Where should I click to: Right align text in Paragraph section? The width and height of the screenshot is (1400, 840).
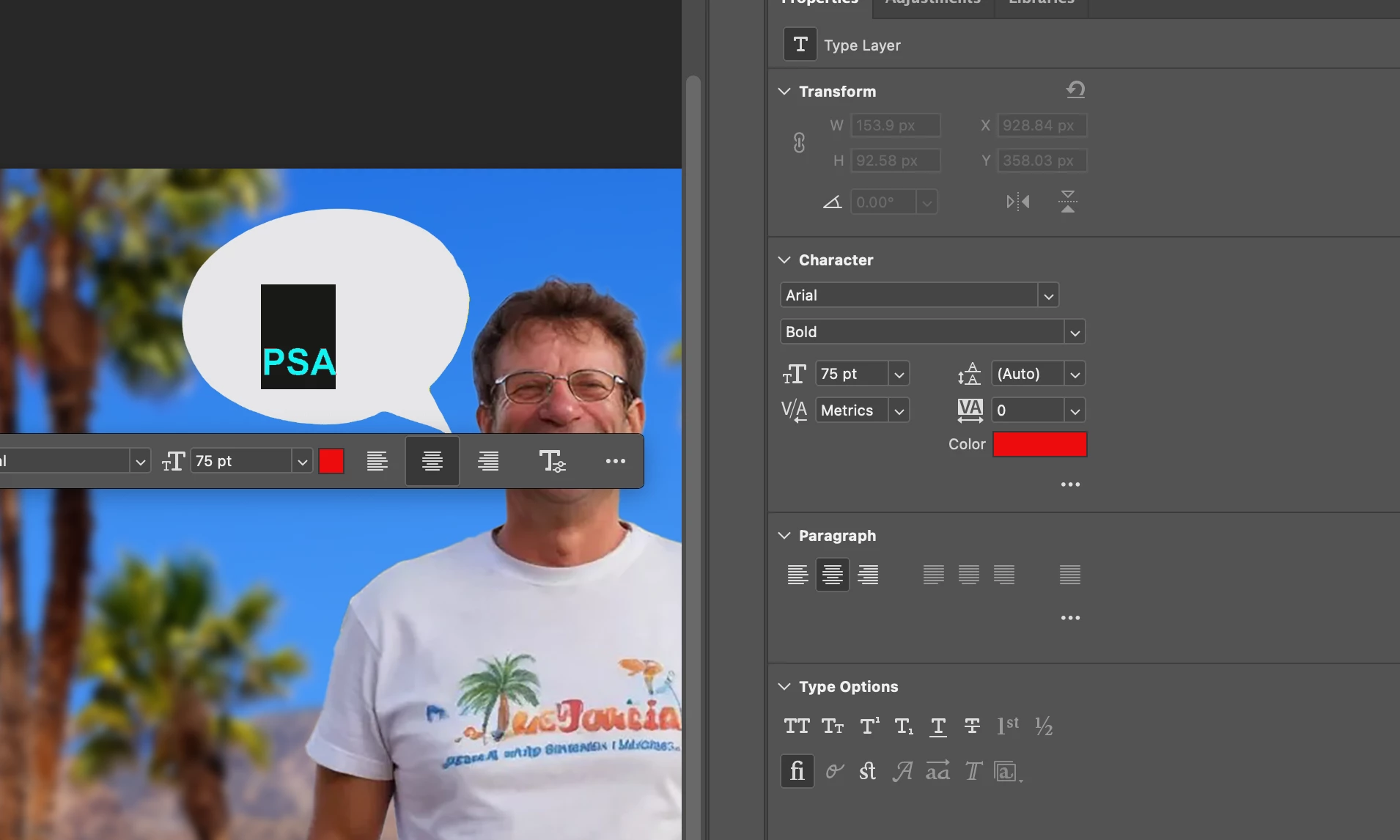pyautogui.click(x=868, y=575)
